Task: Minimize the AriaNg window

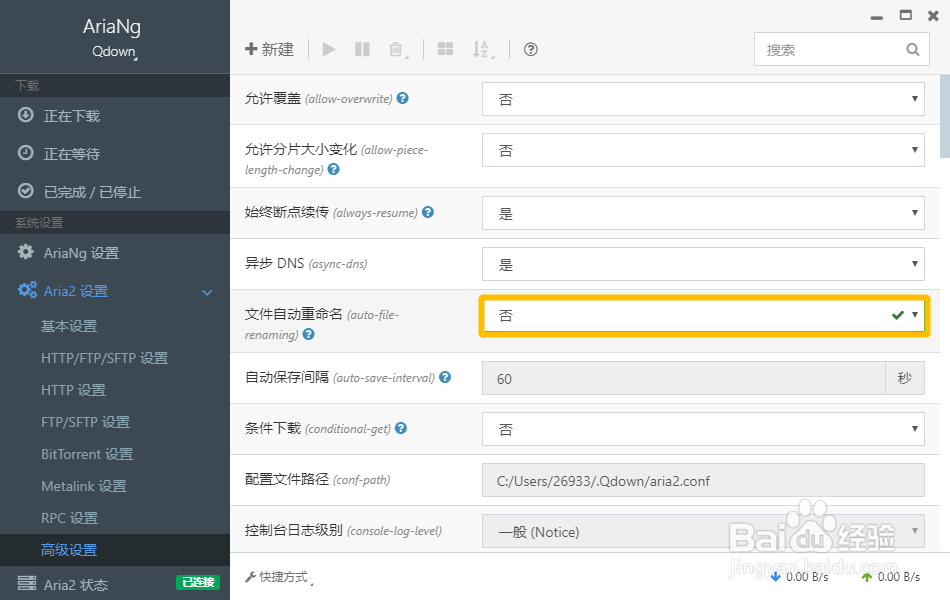Action: coord(877,18)
